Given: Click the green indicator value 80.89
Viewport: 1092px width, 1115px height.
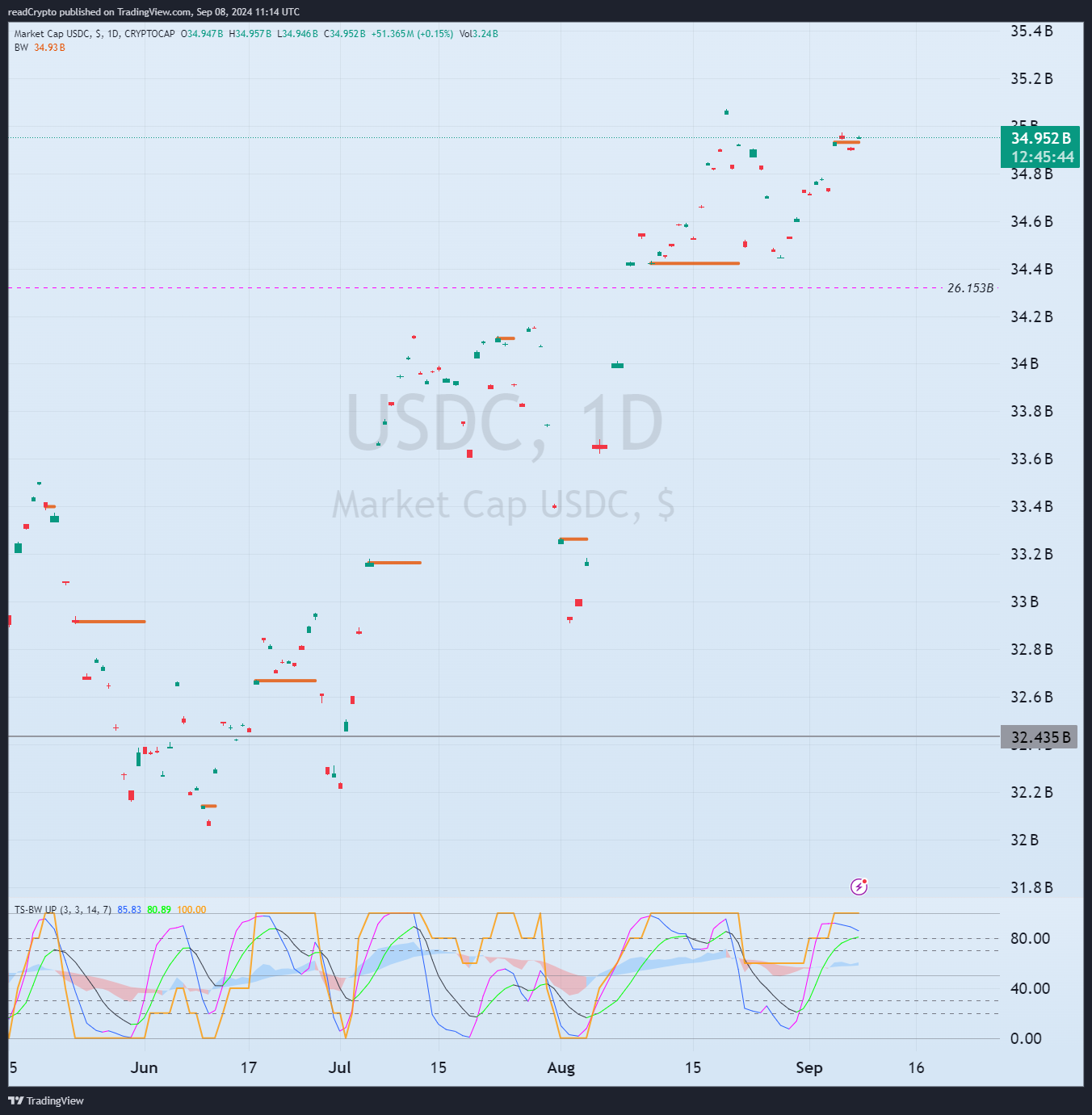Looking at the screenshot, I should (x=159, y=910).
